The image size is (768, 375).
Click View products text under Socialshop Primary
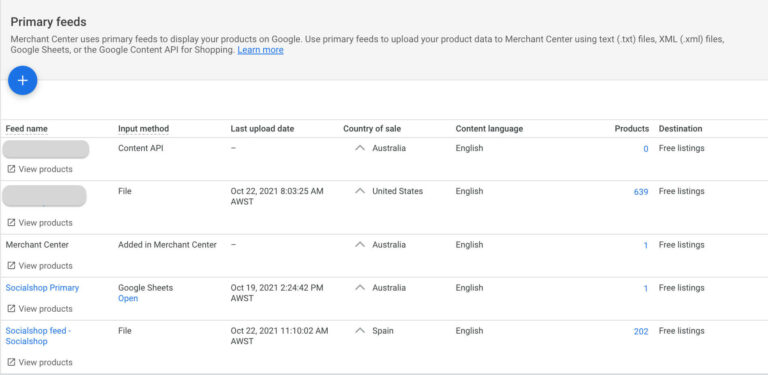point(46,309)
